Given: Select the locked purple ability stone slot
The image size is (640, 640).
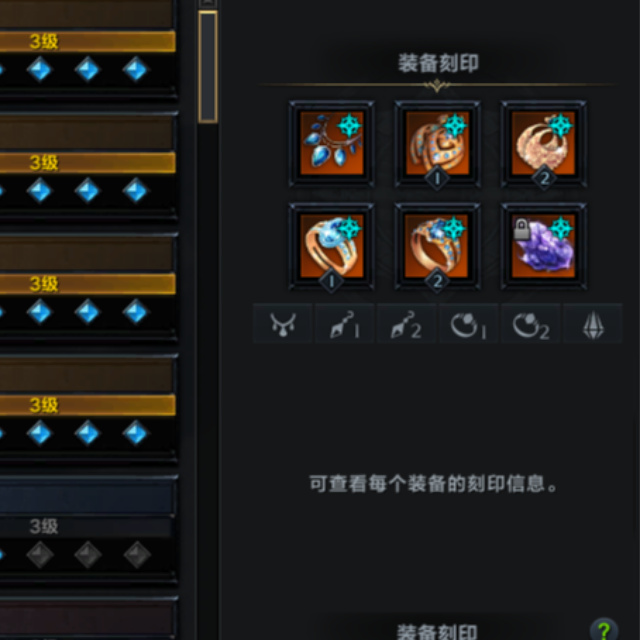Looking at the screenshot, I should (x=544, y=247).
